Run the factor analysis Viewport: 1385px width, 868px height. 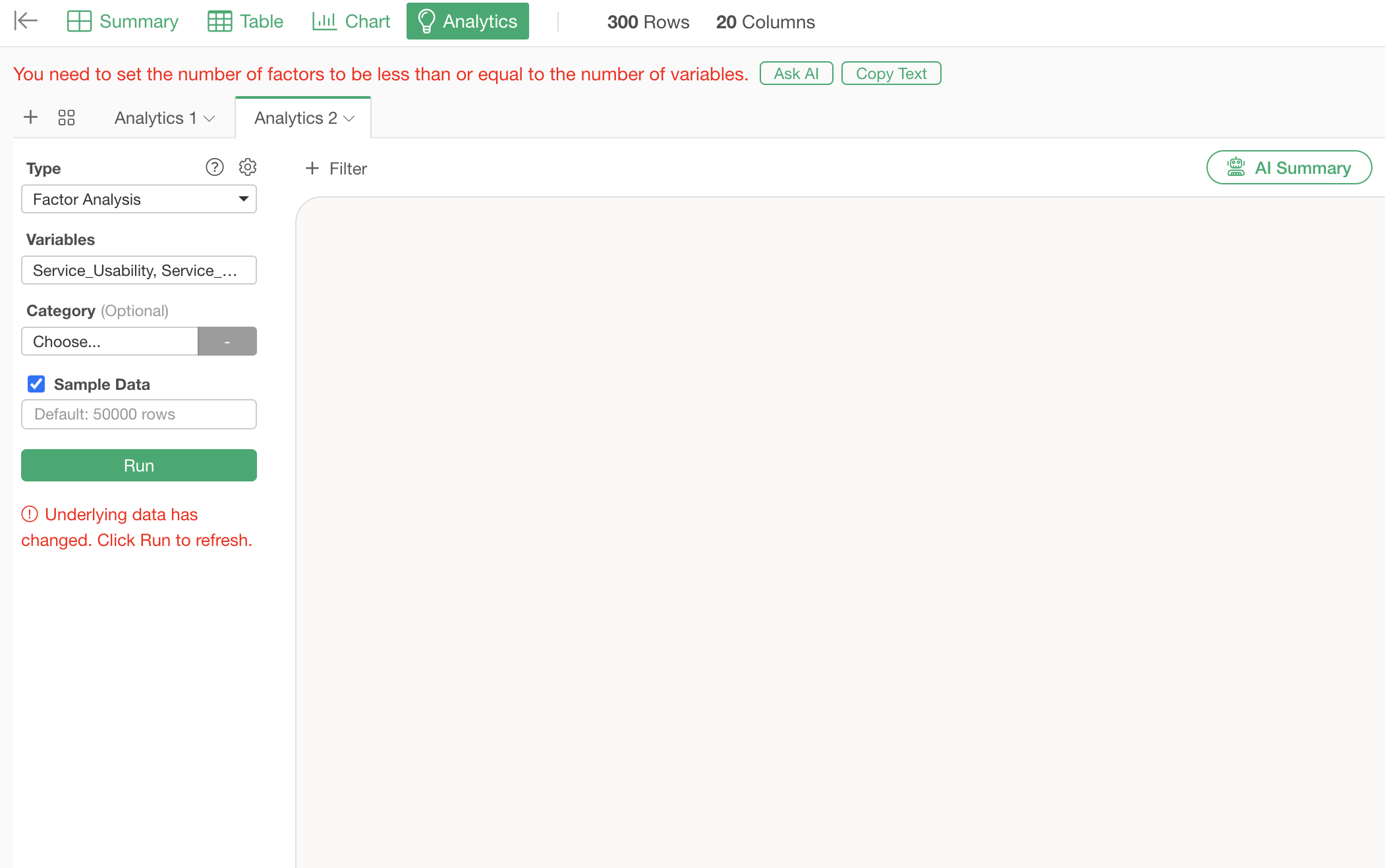[139, 466]
